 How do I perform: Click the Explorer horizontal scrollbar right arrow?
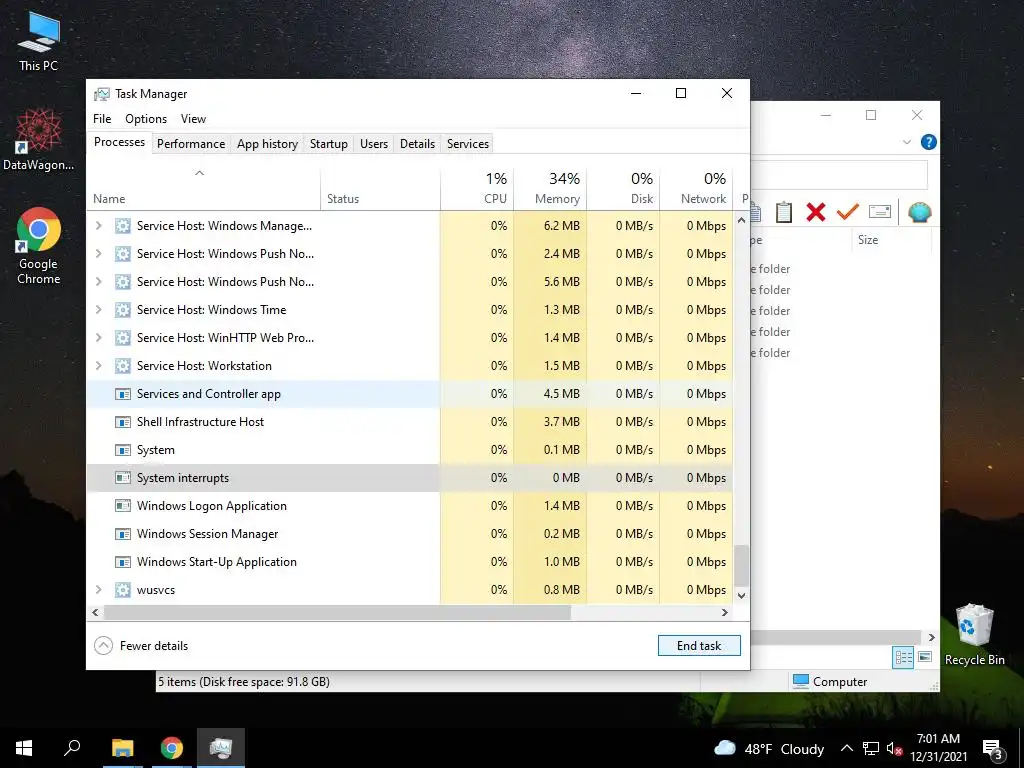point(932,637)
